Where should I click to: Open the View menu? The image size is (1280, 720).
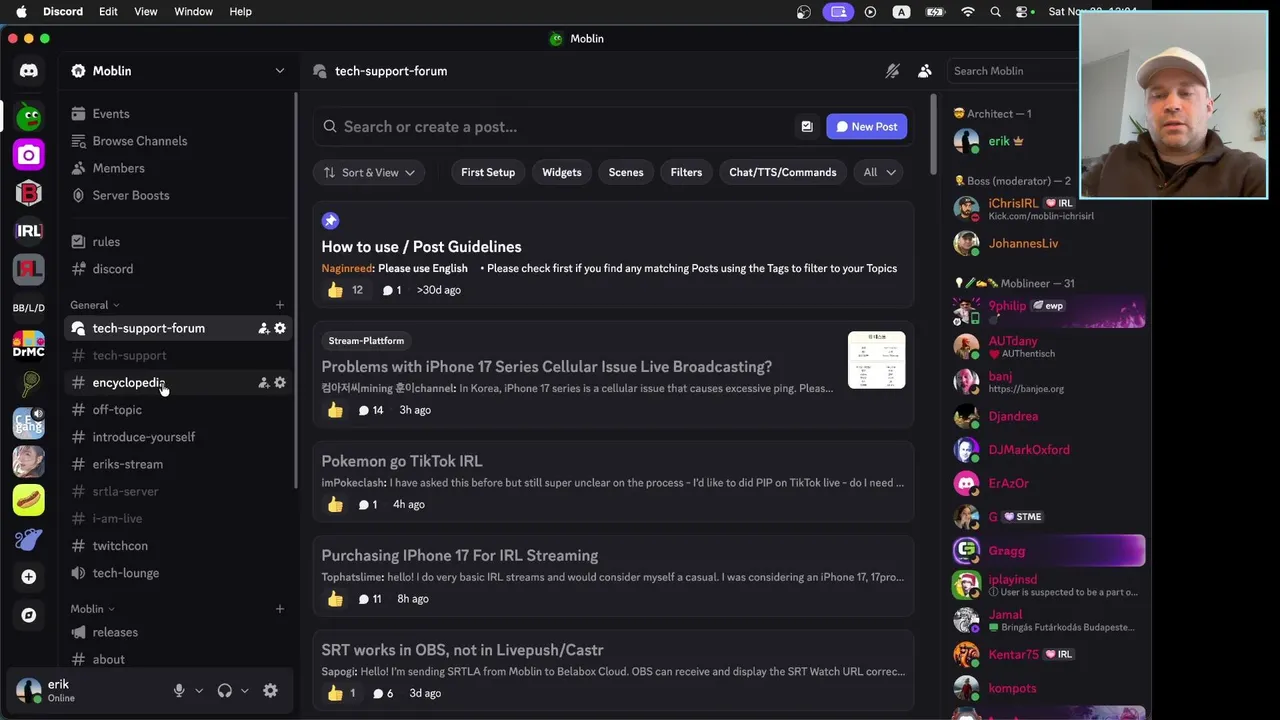point(146,12)
